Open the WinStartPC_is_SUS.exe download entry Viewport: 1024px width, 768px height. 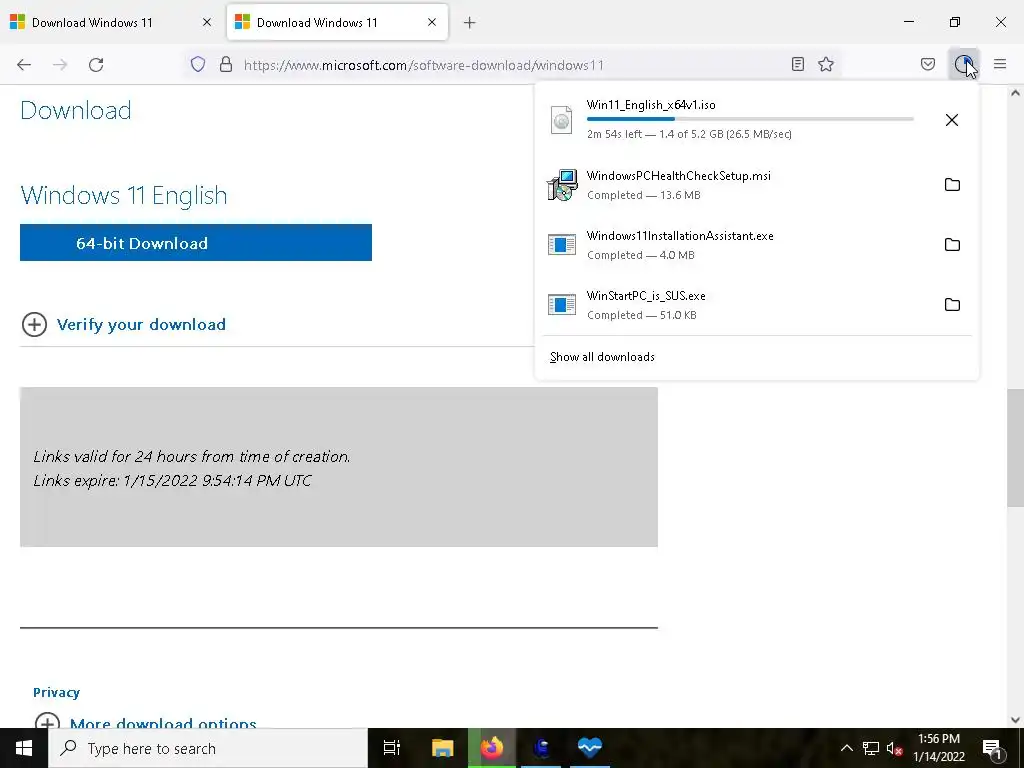pyautogui.click(x=738, y=305)
